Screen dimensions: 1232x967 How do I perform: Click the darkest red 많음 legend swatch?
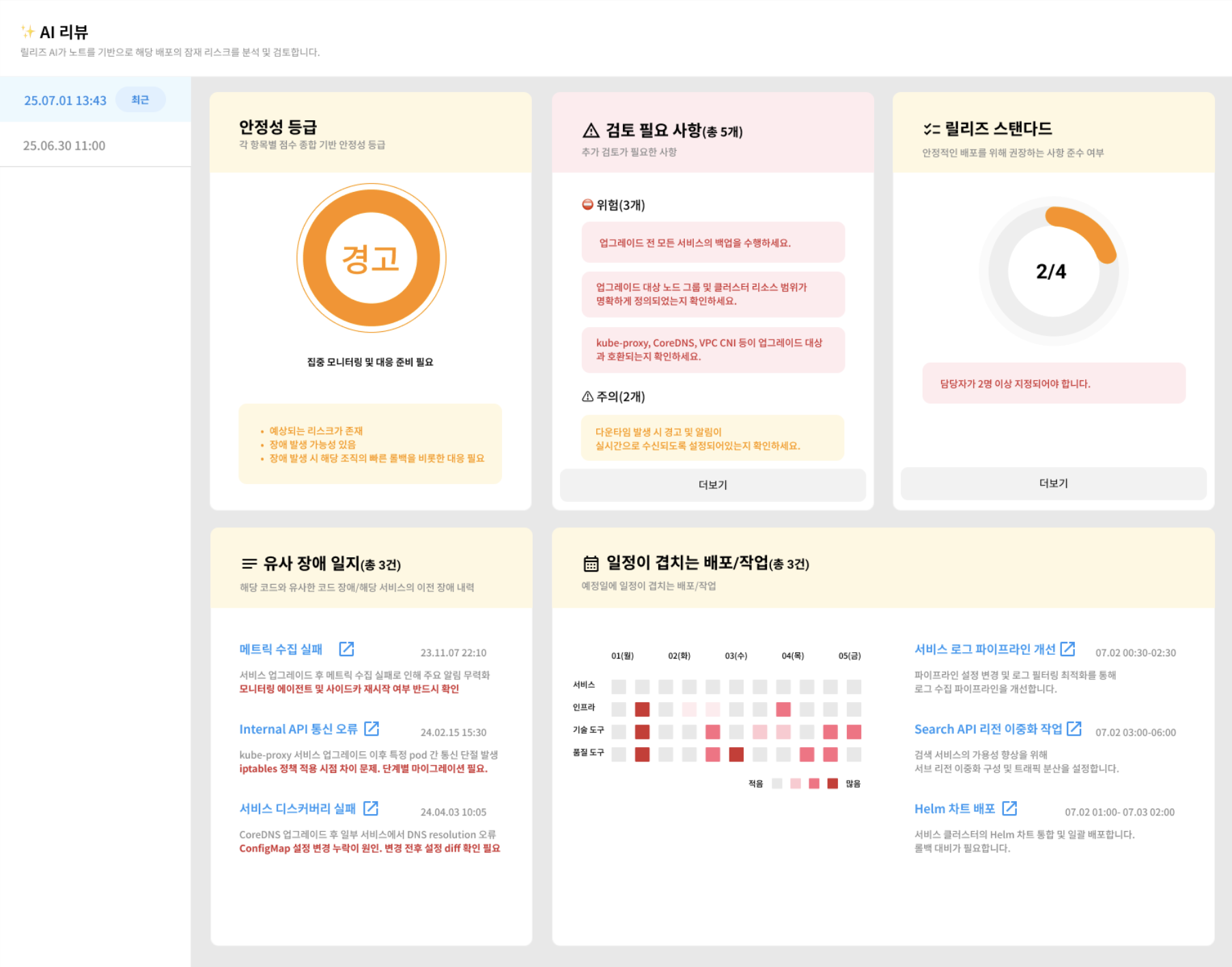(832, 783)
